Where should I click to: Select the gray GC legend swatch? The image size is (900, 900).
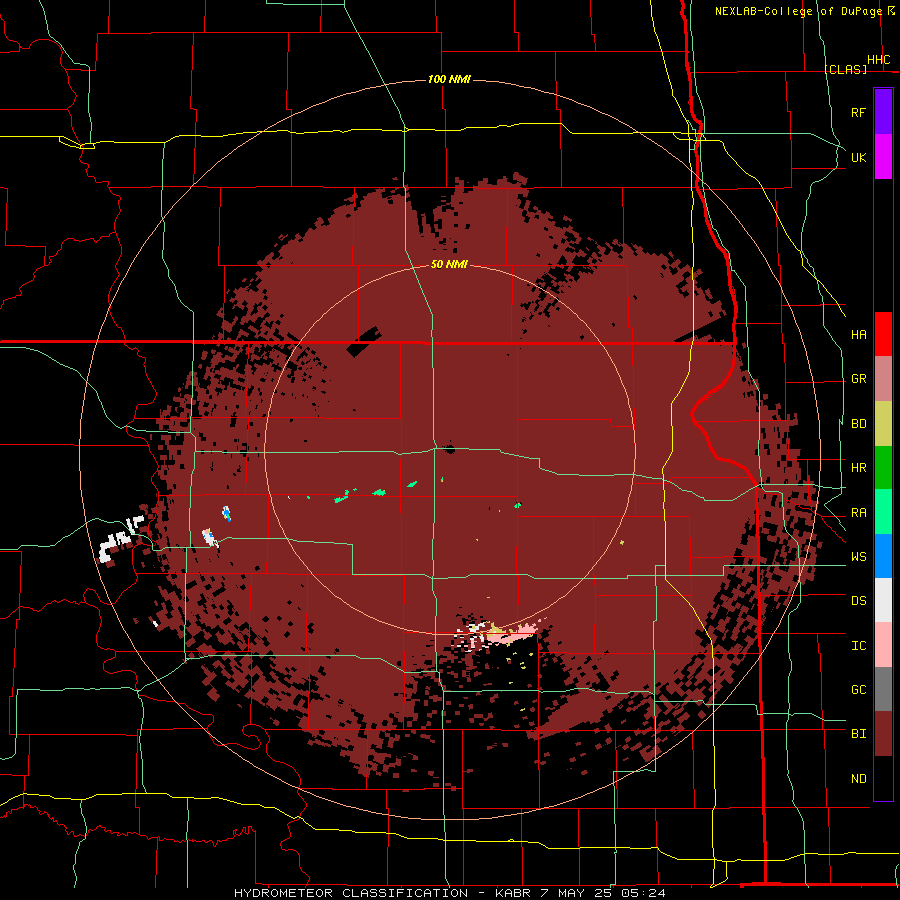[883, 689]
